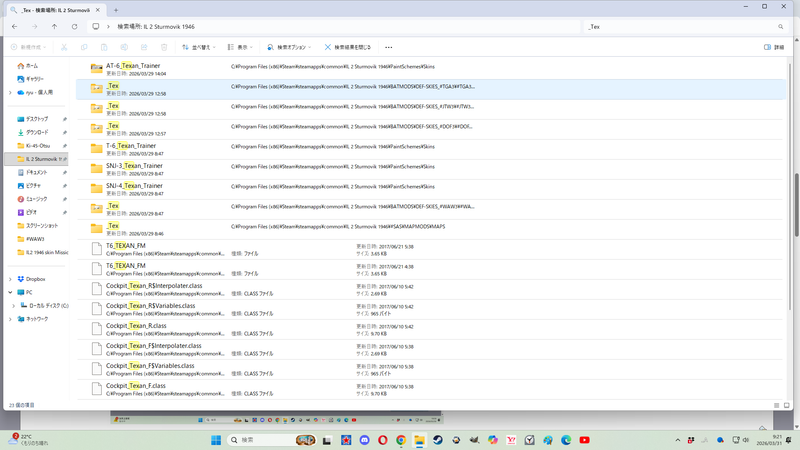The height and width of the screenshot is (450, 800).
Task: Unpin ドキュメント via its pin icon
Action: 65,172
